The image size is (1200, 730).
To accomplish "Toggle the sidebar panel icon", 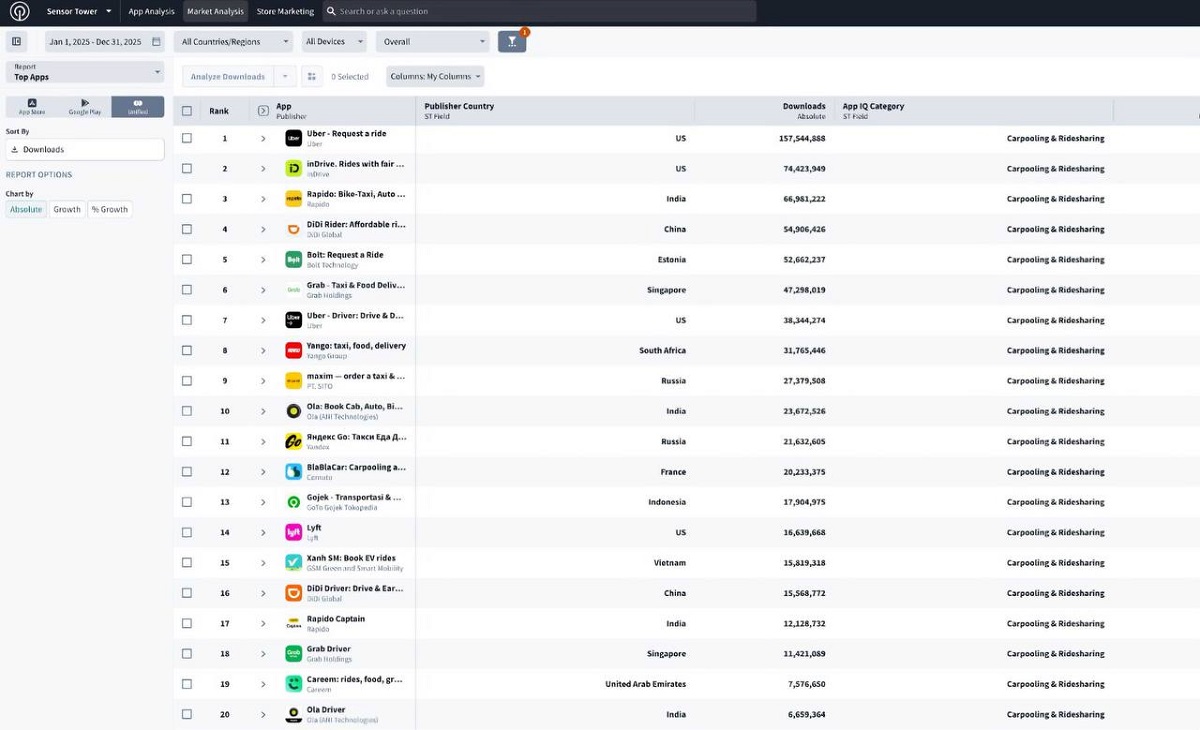I will click(17, 42).
